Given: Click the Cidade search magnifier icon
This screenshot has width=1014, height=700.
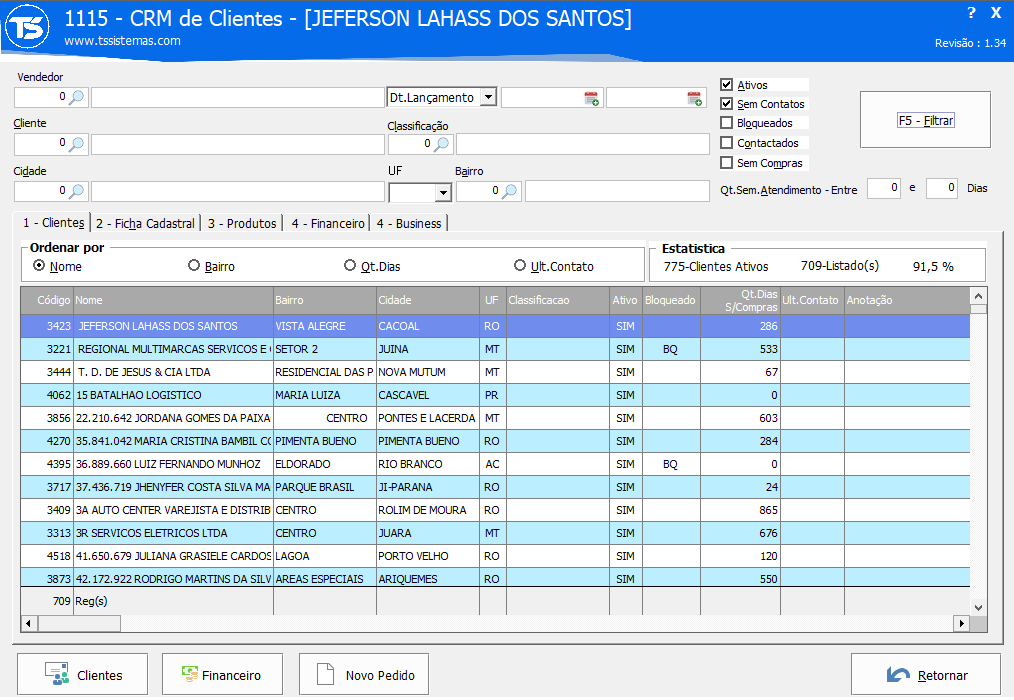Looking at the screenshot, I should point(77,191).
